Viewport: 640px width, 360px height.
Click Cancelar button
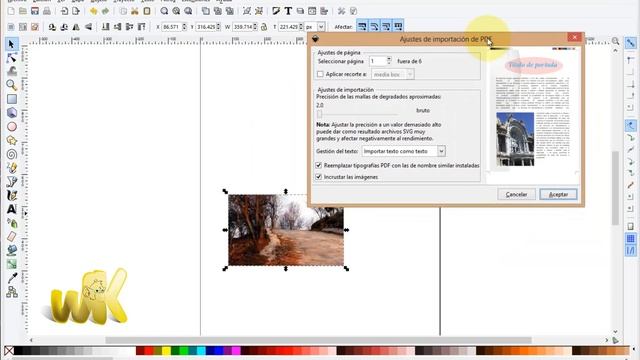516,194
